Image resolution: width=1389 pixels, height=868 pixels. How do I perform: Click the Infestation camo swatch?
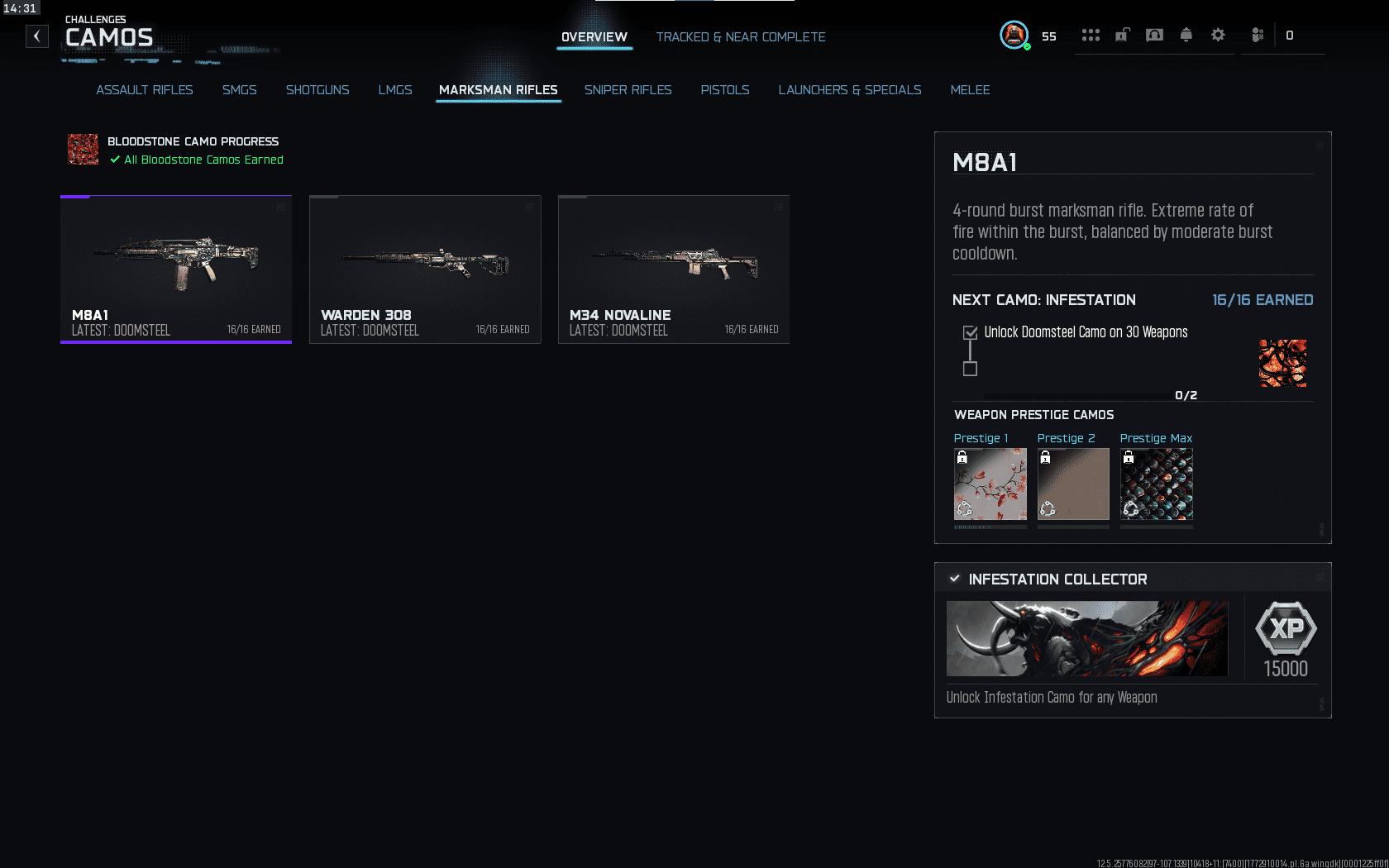1282,363
